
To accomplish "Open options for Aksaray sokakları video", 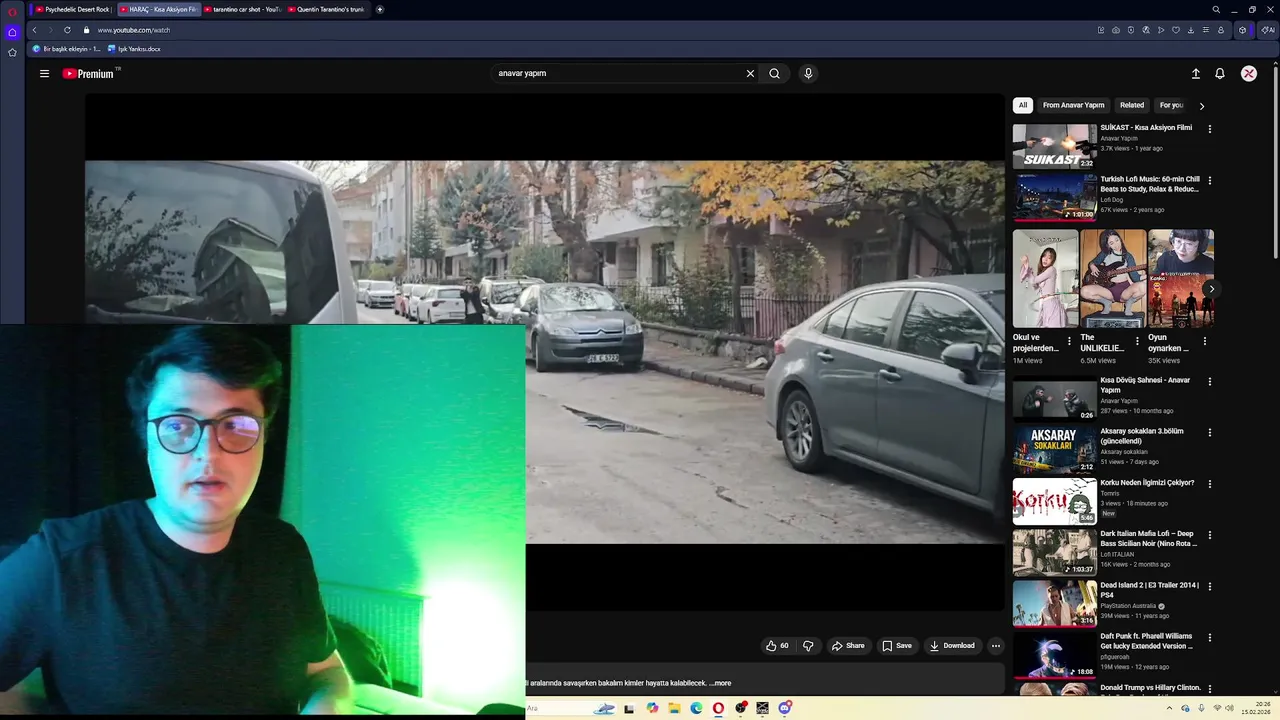I will click(1210, 433).
